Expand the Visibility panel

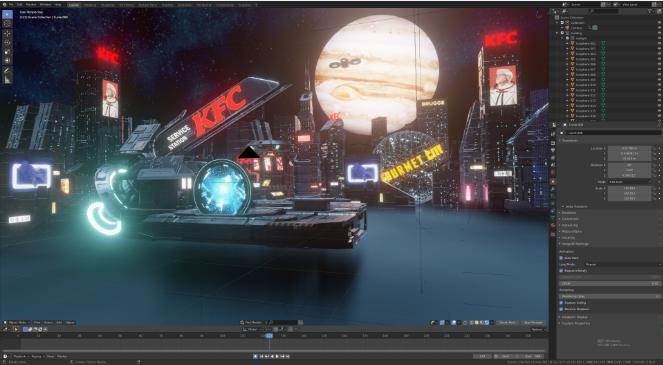coord(567,238)
